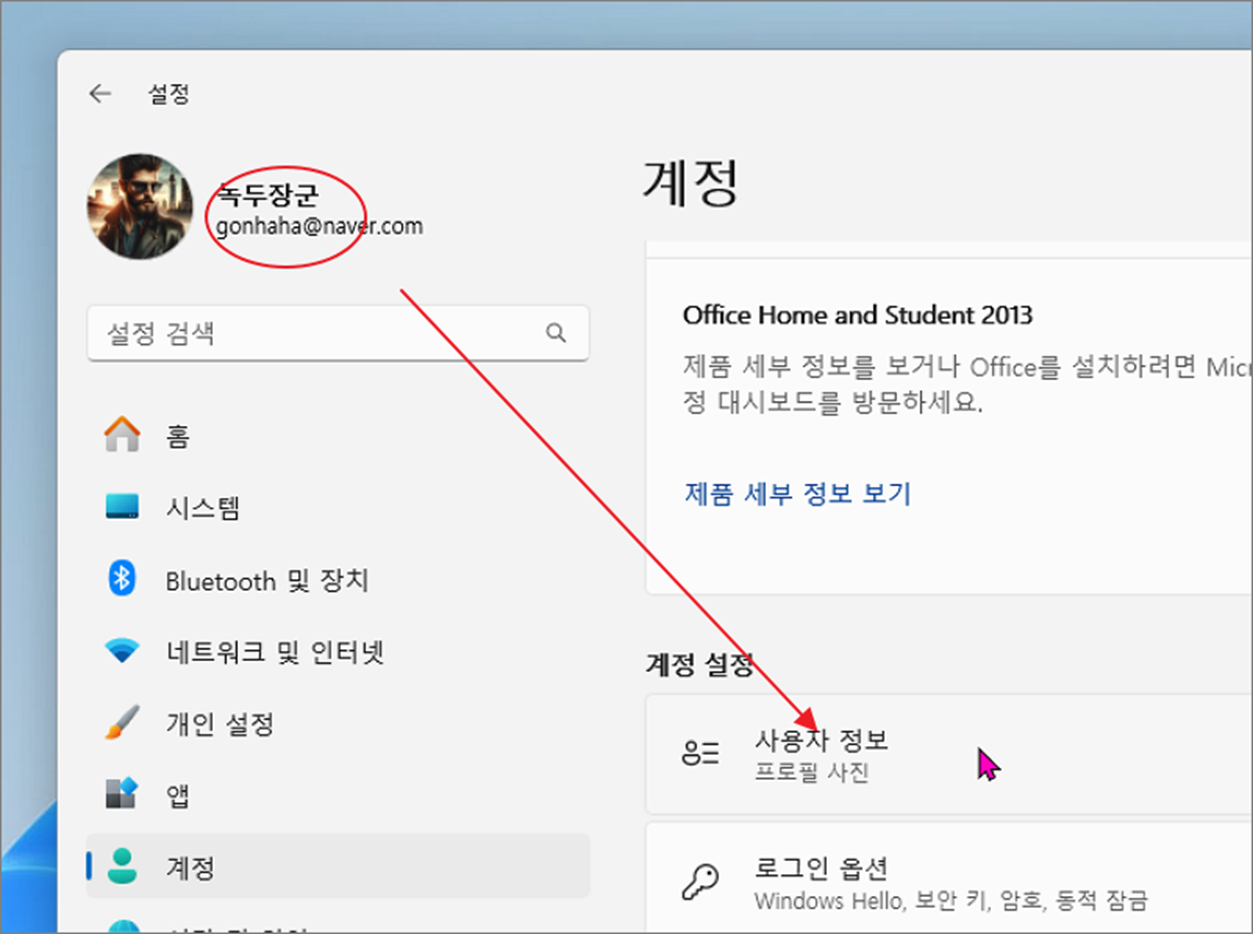Click the 프로필 사진 subtitle text

[812, 772]
